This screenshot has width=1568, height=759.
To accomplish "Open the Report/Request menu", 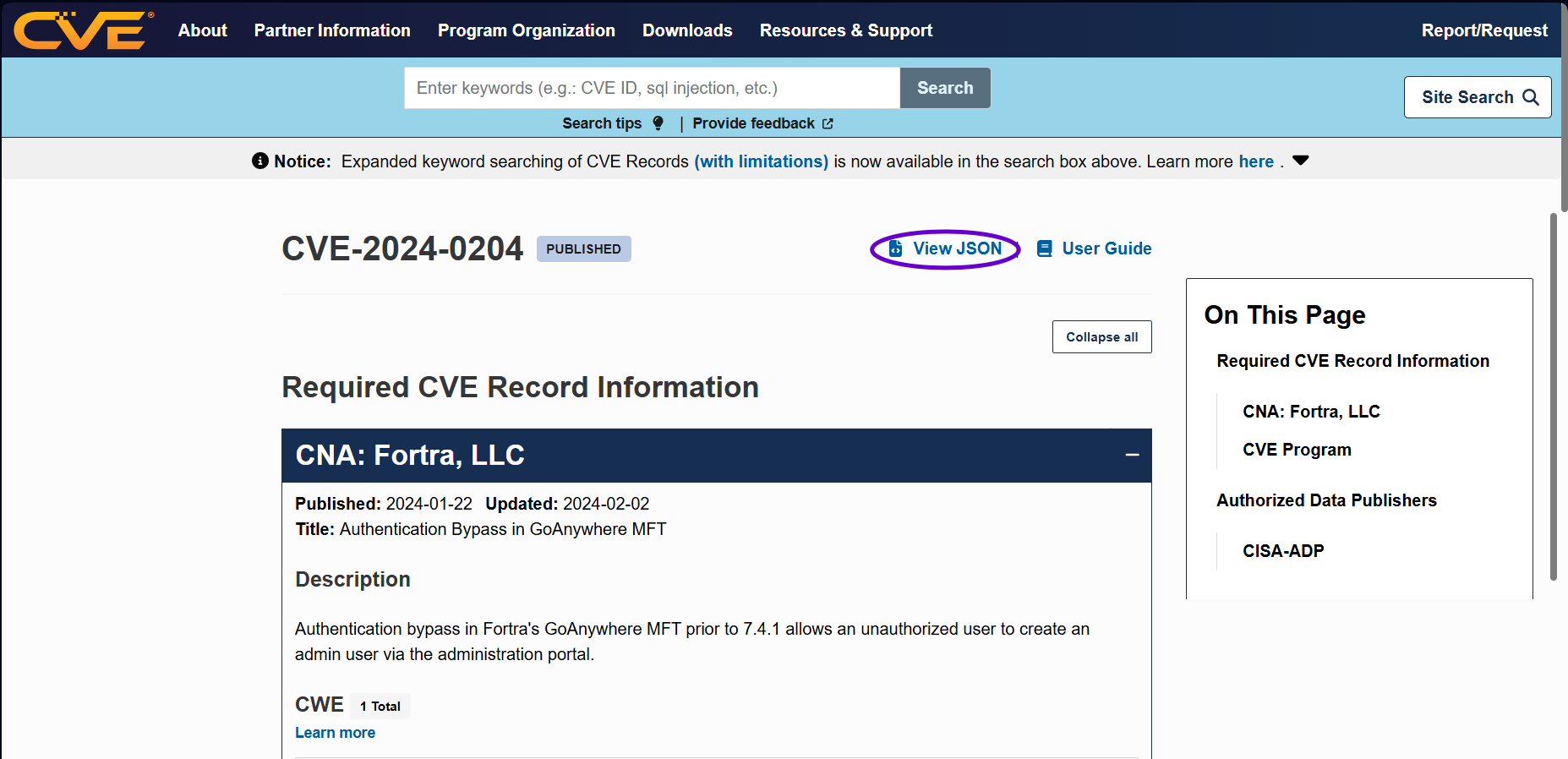I will click(1484, 30).
